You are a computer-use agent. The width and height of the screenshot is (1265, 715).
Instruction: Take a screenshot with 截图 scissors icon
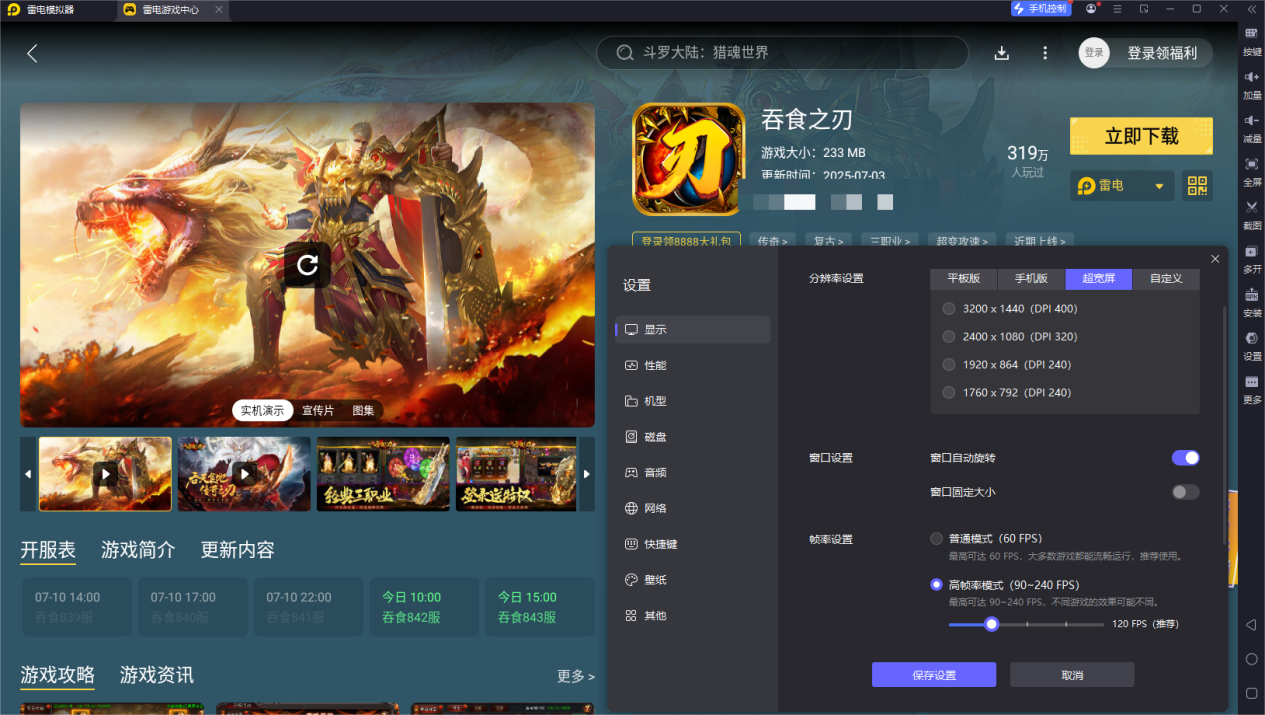(x=1252, y=214)
